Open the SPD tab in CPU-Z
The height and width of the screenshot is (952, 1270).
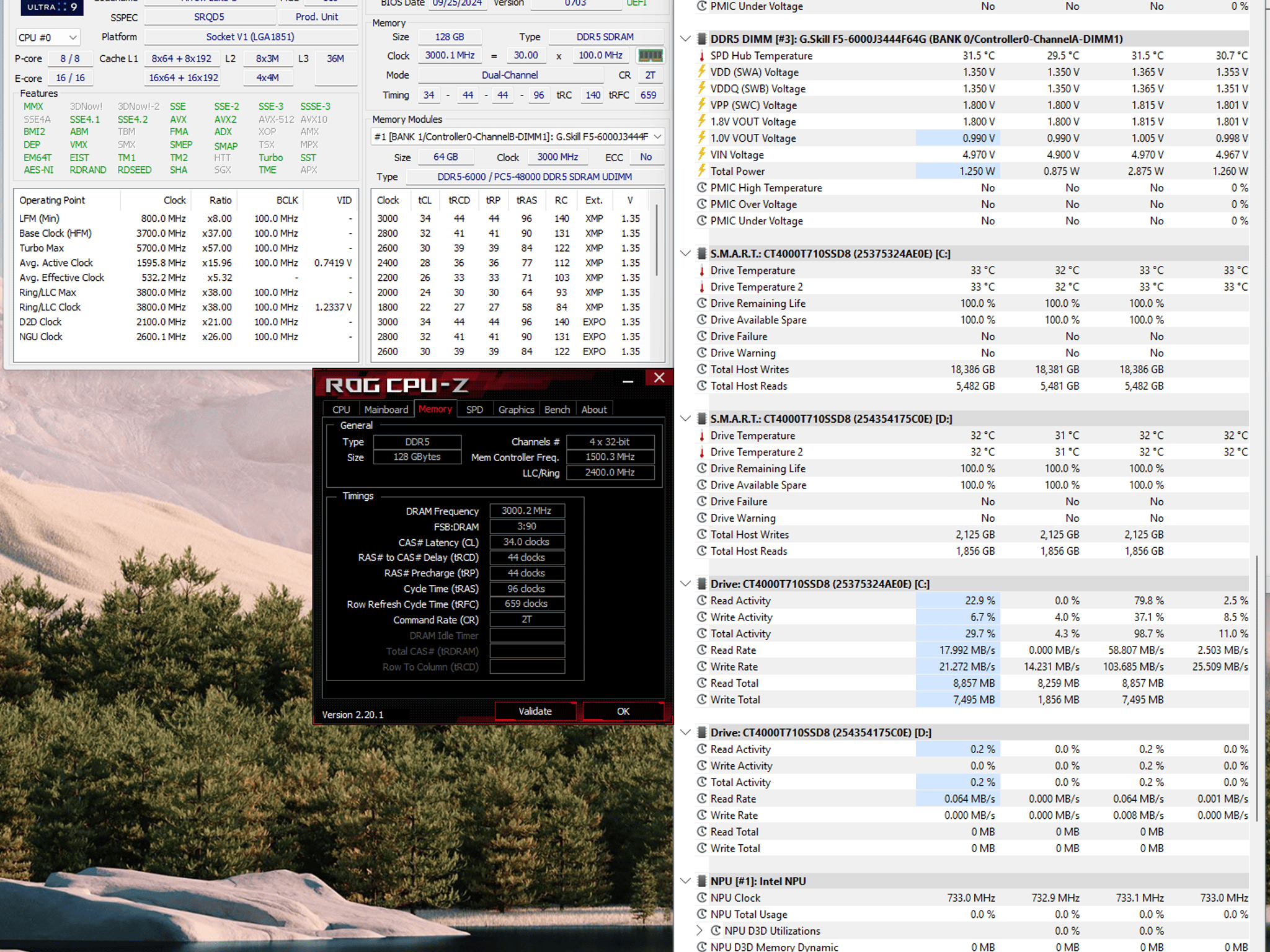474,410
